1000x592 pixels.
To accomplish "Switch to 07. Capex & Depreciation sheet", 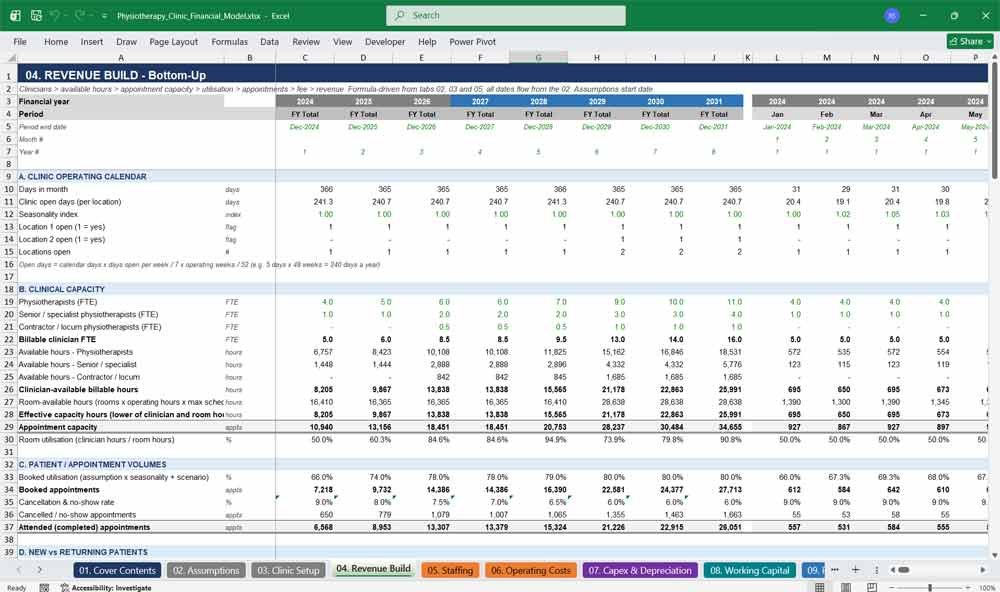I will (640, 570).
